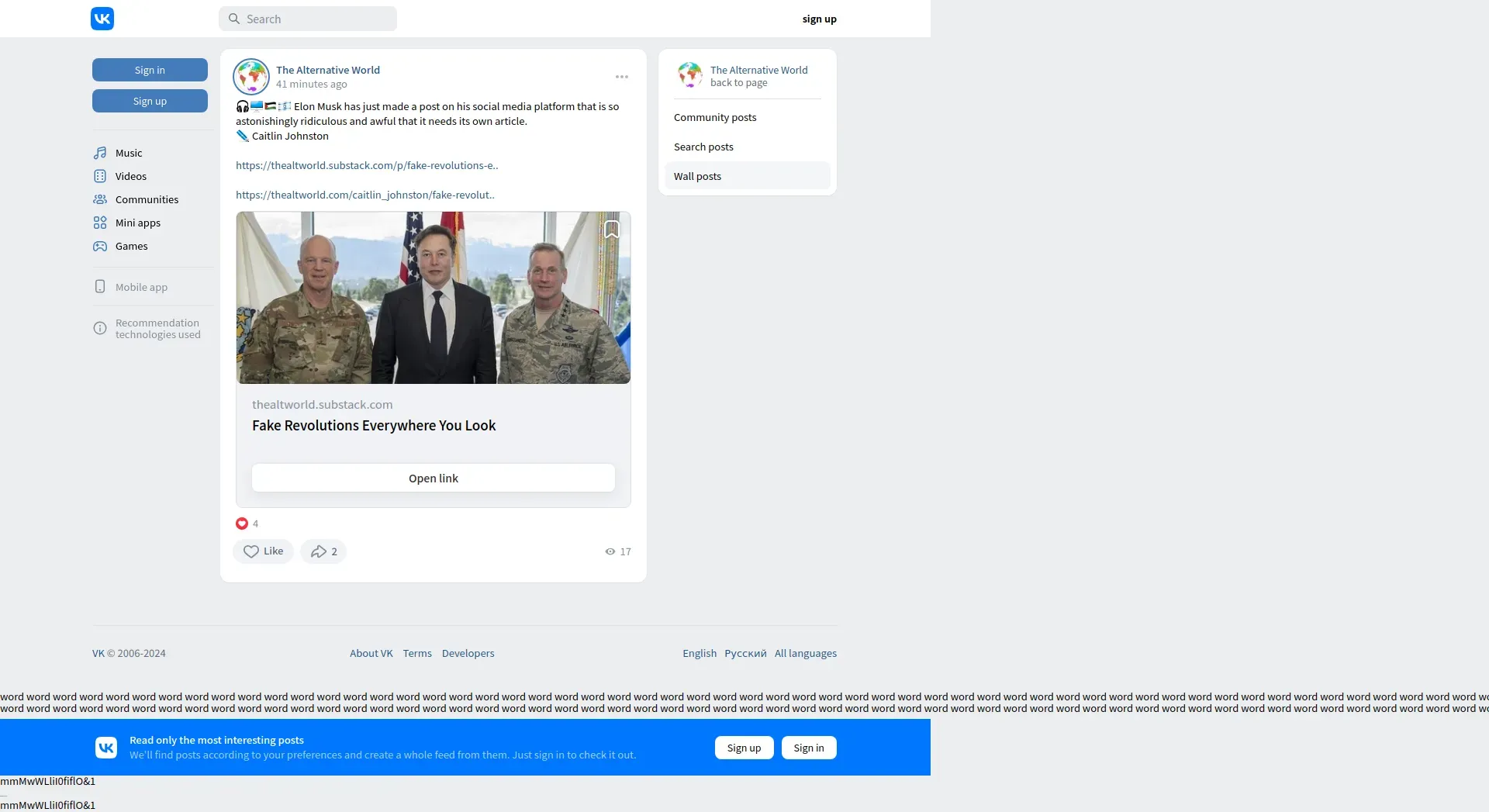This screenshot has width=1489, height=812.
Task: Click the red heart reactions icon
Action: [242, 523]
